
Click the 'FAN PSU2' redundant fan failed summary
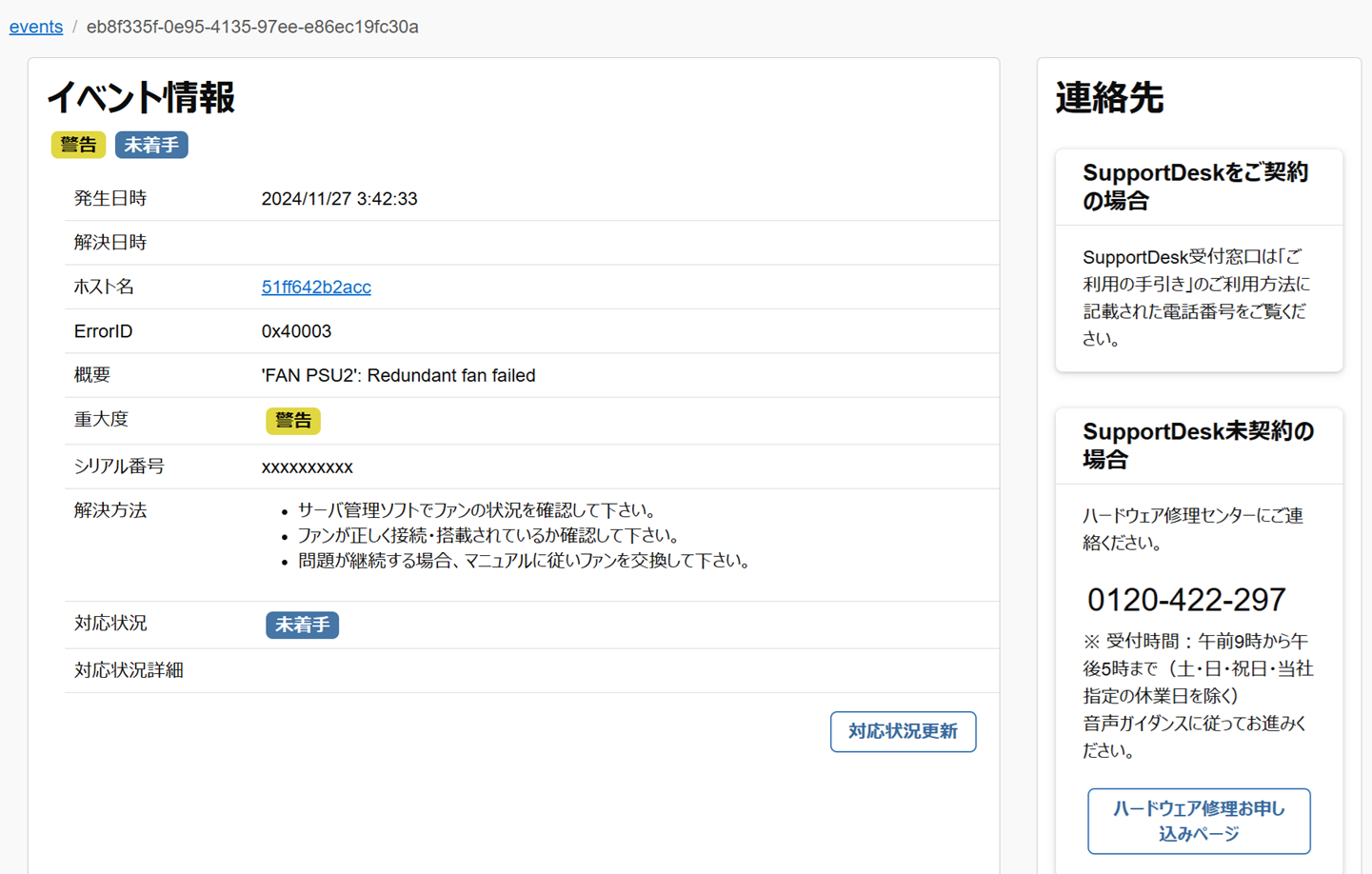[x=398, y=376]
